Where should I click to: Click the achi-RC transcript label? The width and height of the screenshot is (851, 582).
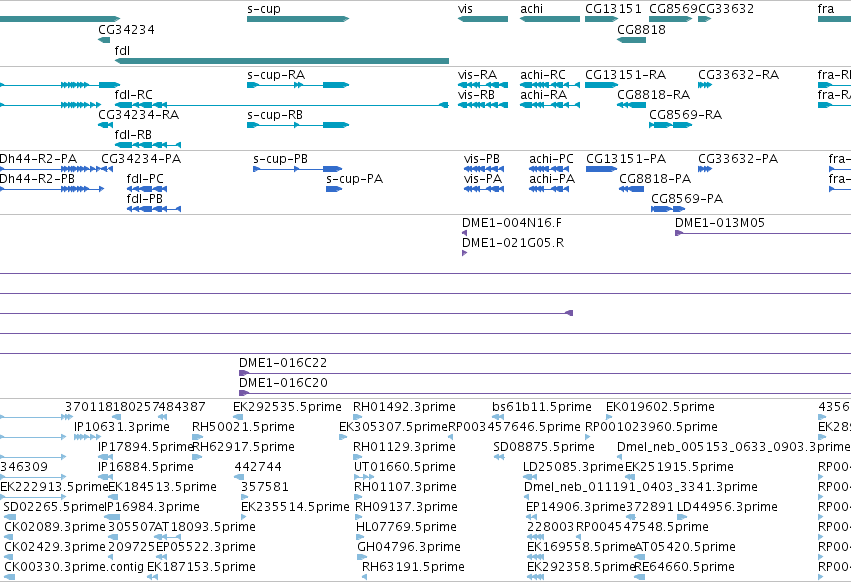click(x=543, y=74)
